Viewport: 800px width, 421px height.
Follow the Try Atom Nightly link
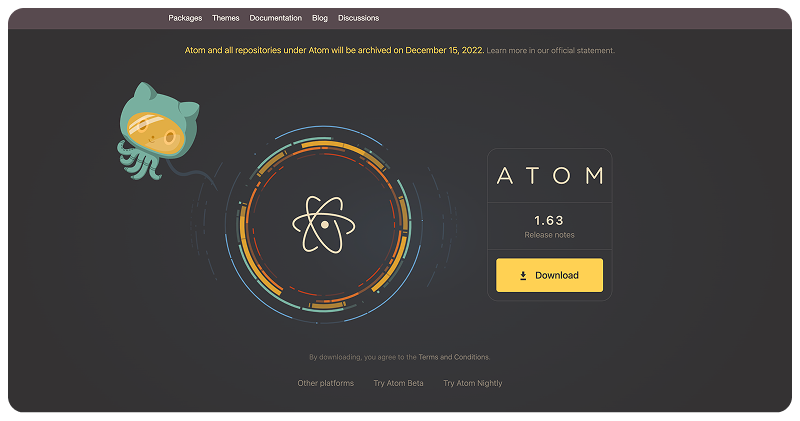[472, 383]
